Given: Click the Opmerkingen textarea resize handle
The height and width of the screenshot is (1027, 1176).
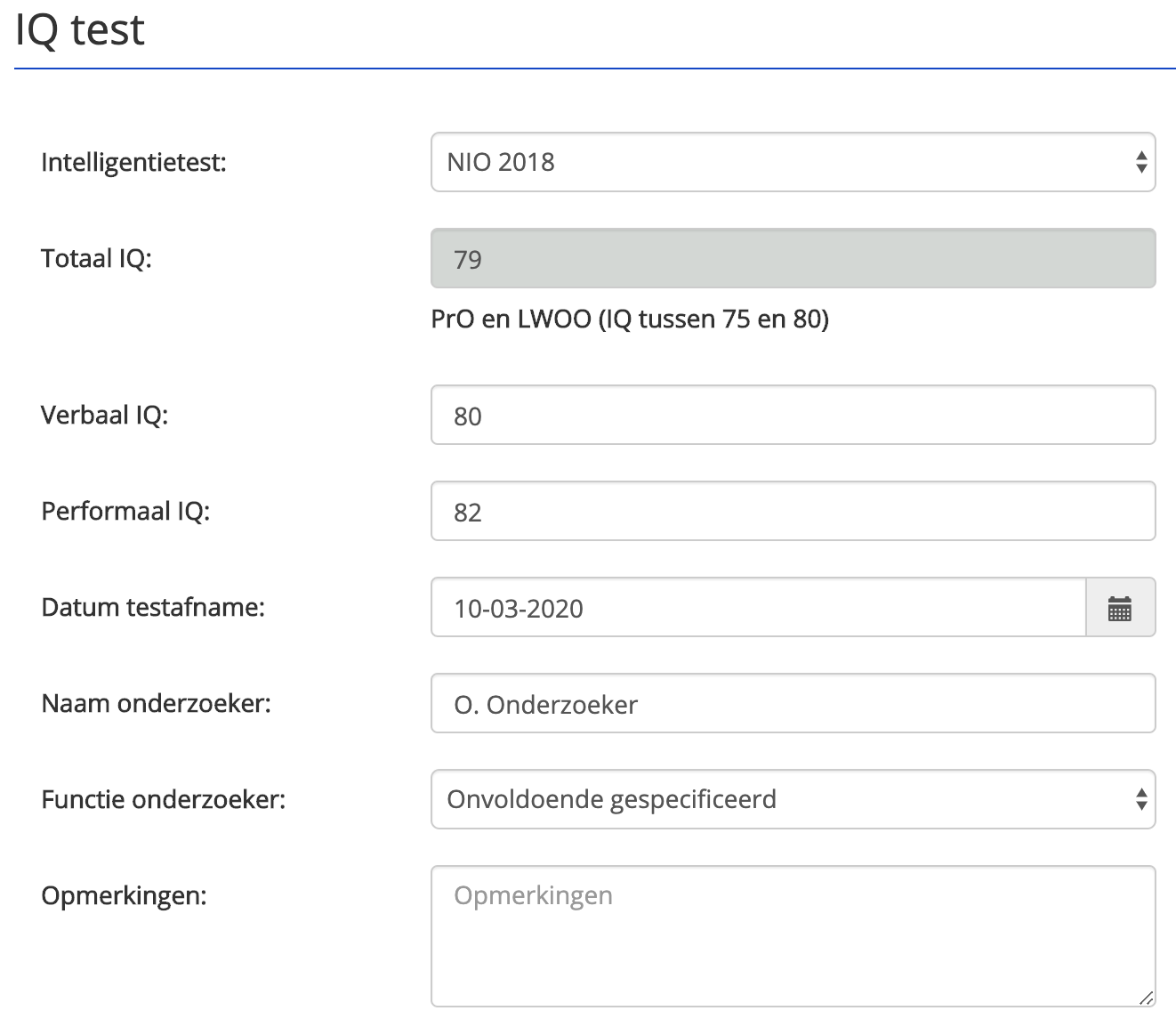Looking at the screenshot, I should coord(1147,998).
